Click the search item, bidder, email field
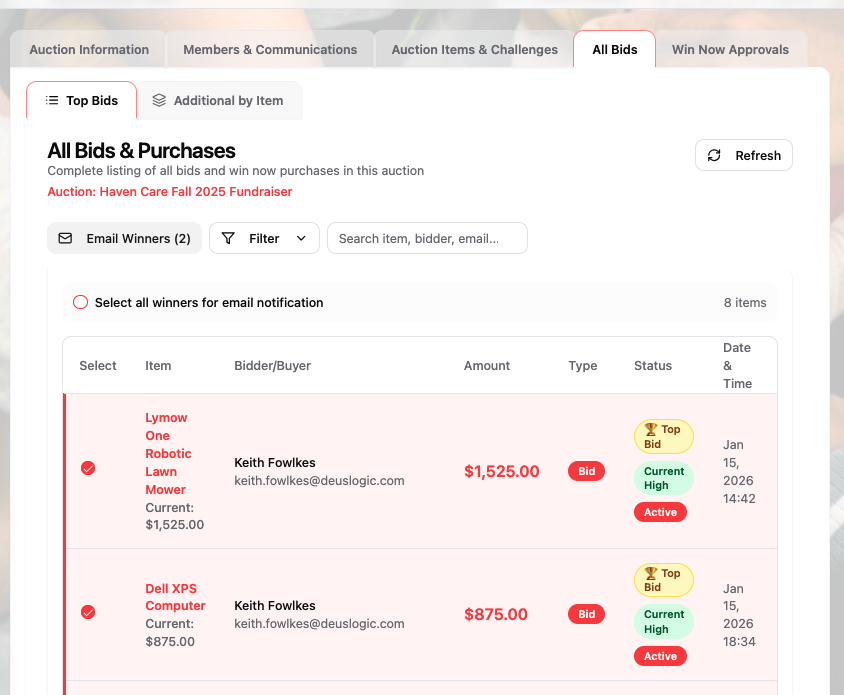This screenshot has width=844, height=695. point(427,239)
